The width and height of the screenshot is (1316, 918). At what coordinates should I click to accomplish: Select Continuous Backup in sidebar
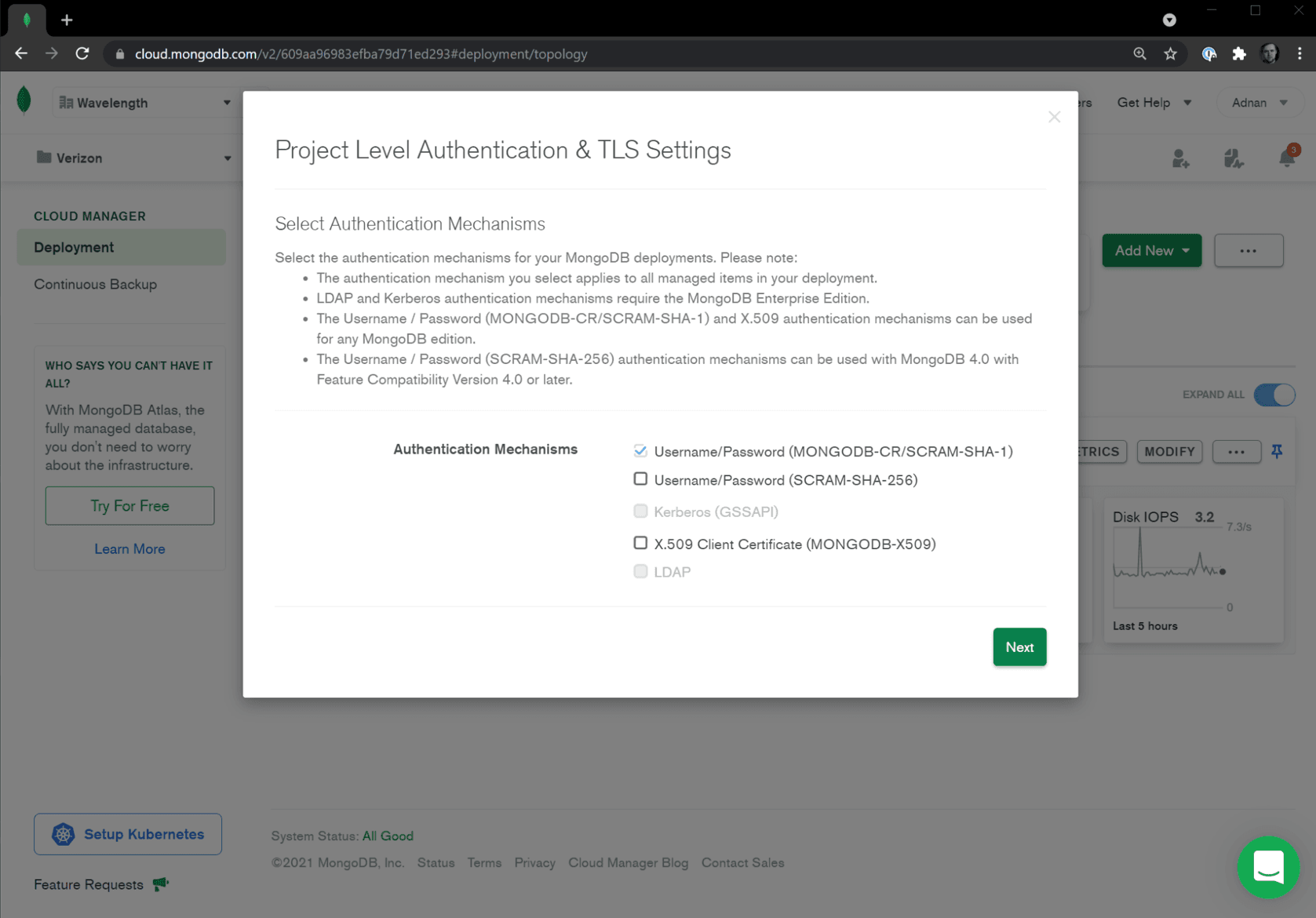95,284
